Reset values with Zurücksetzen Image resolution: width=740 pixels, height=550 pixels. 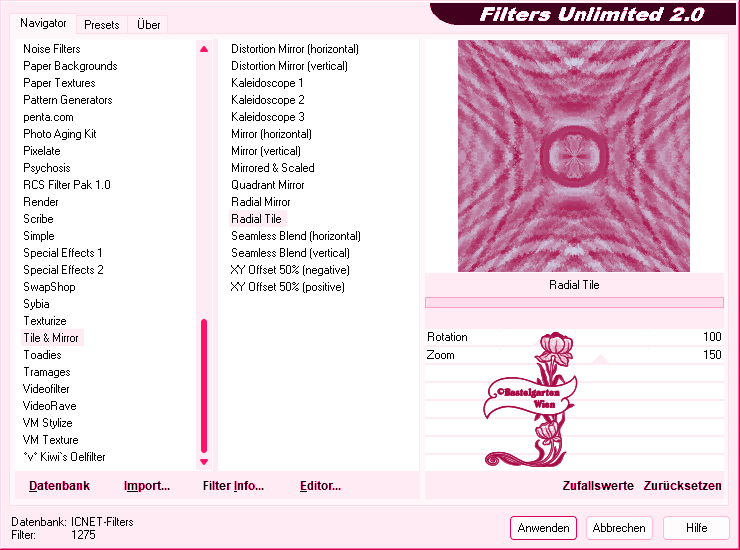[x=682, y=486]
